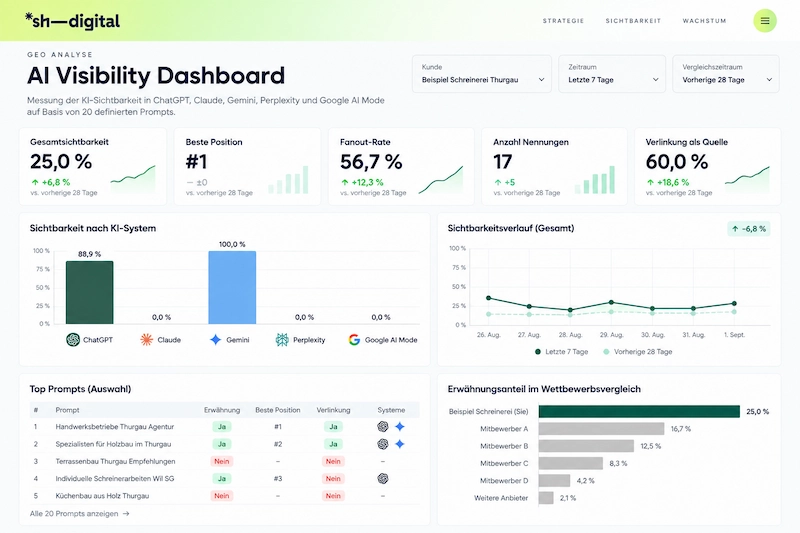Click ChatGPT icon in Schreinerarbeiten Wil SG row

383,478
